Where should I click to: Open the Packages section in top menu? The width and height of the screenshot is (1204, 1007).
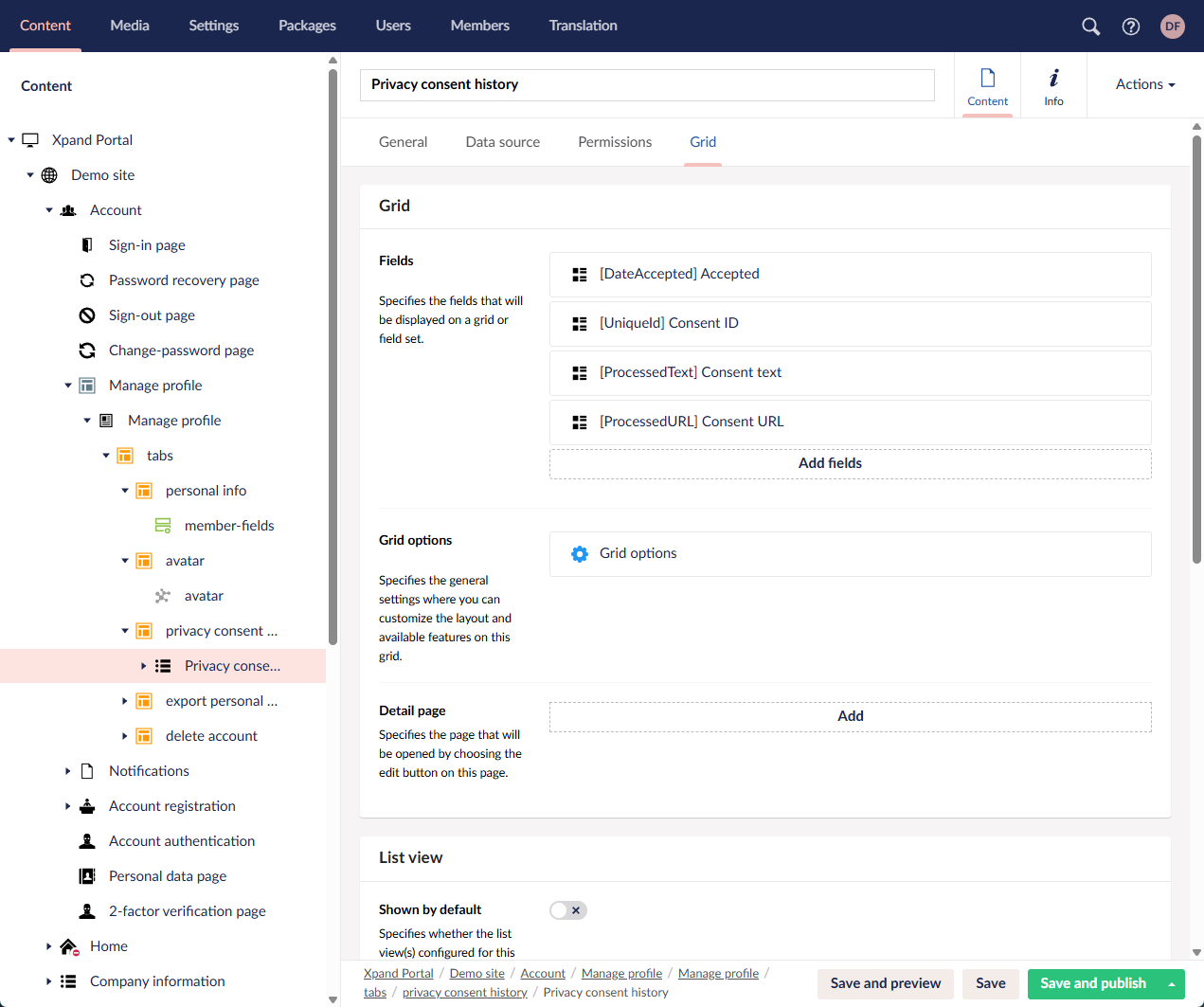click(x=307, y=26)
